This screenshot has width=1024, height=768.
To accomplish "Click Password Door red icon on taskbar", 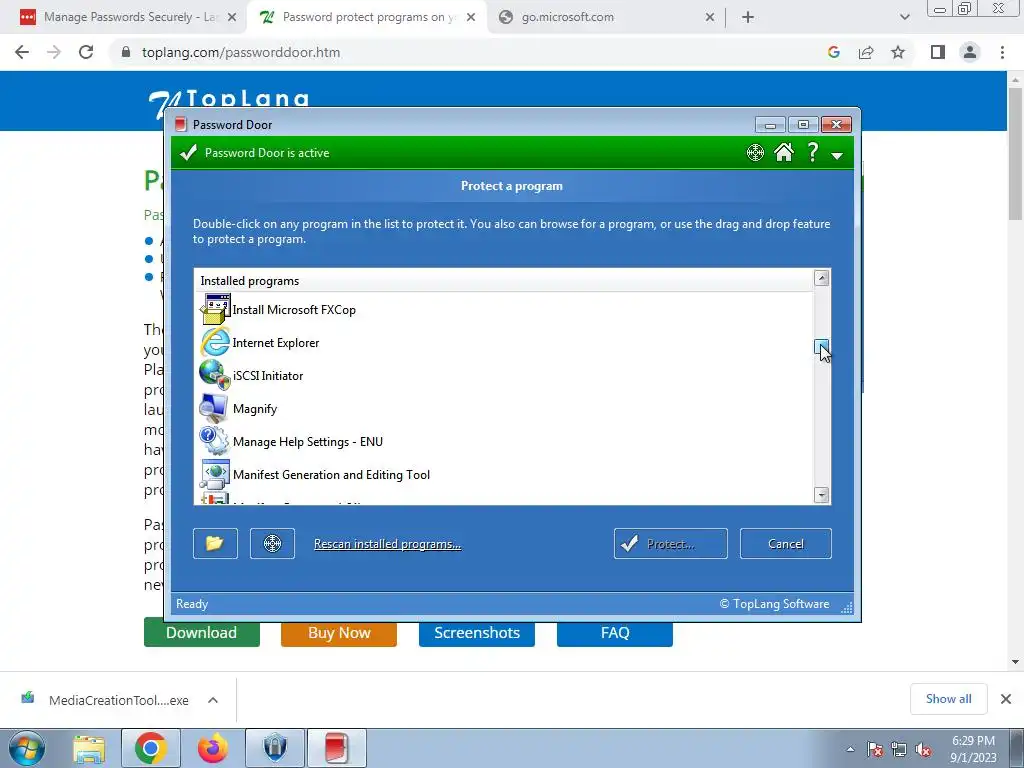I will coord(336,748).
